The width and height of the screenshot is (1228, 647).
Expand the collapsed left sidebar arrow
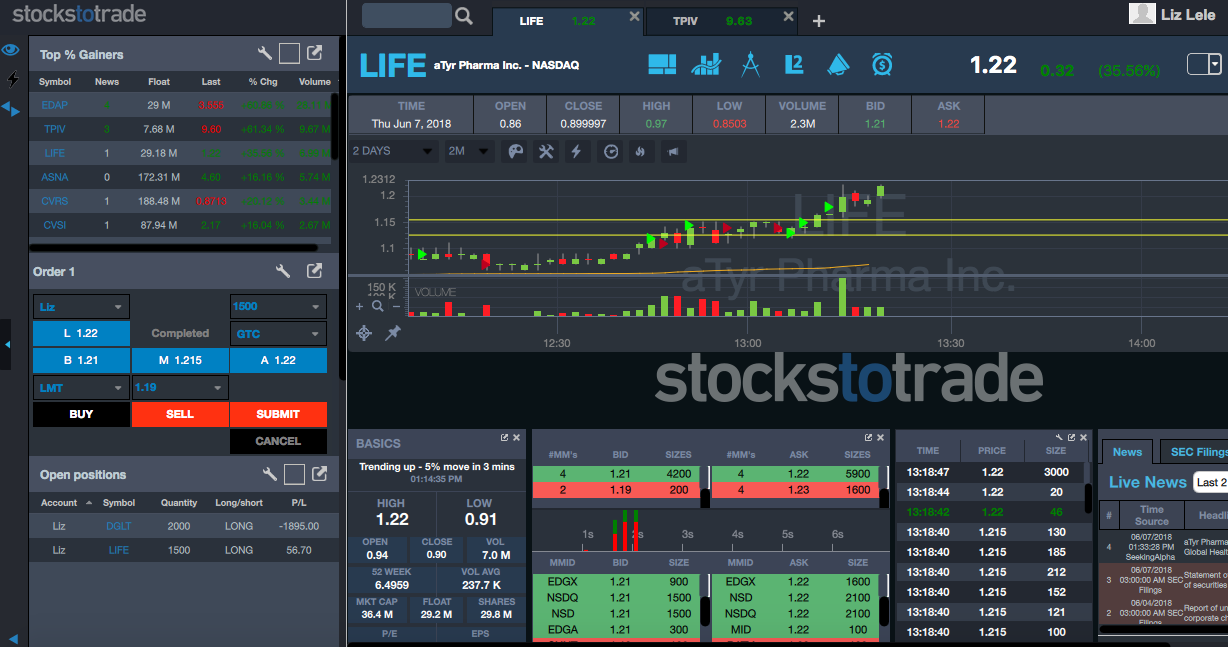click(7, 344)
